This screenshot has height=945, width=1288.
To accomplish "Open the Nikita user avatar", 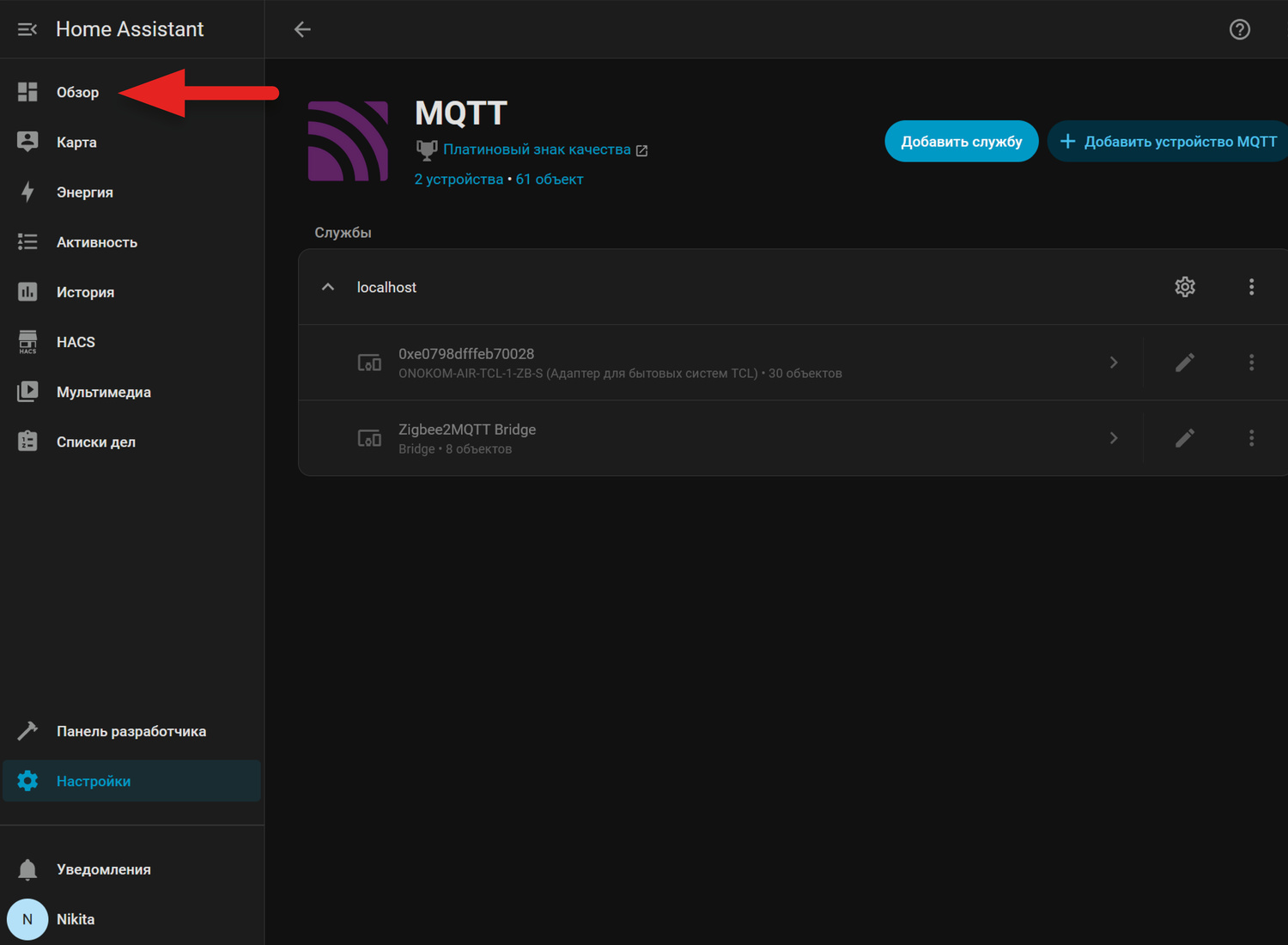I will point(27,919).
